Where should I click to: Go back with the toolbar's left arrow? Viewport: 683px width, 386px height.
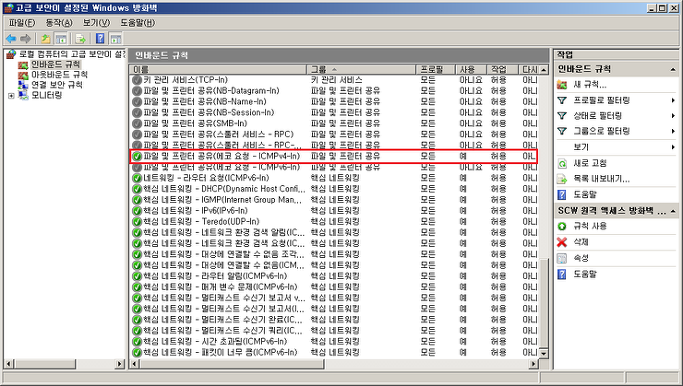tap(11, 39)
